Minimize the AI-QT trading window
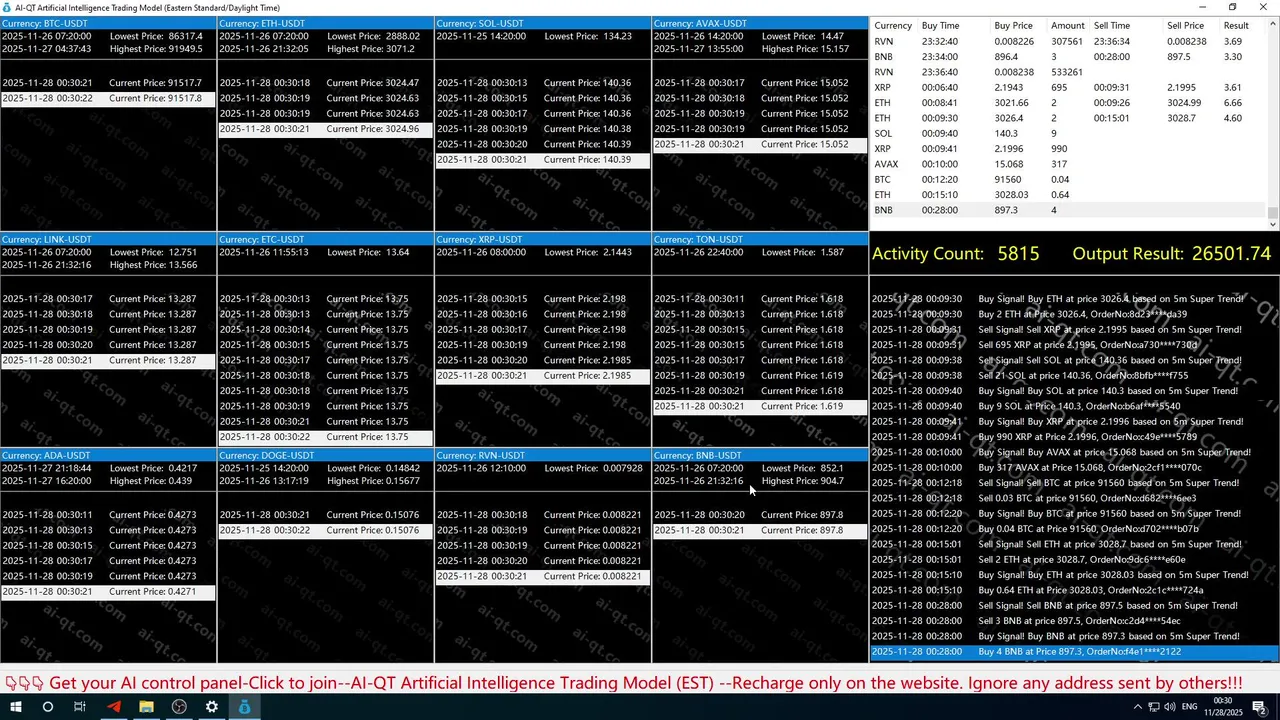1280x720 pixels. [x=1205, y=7]
